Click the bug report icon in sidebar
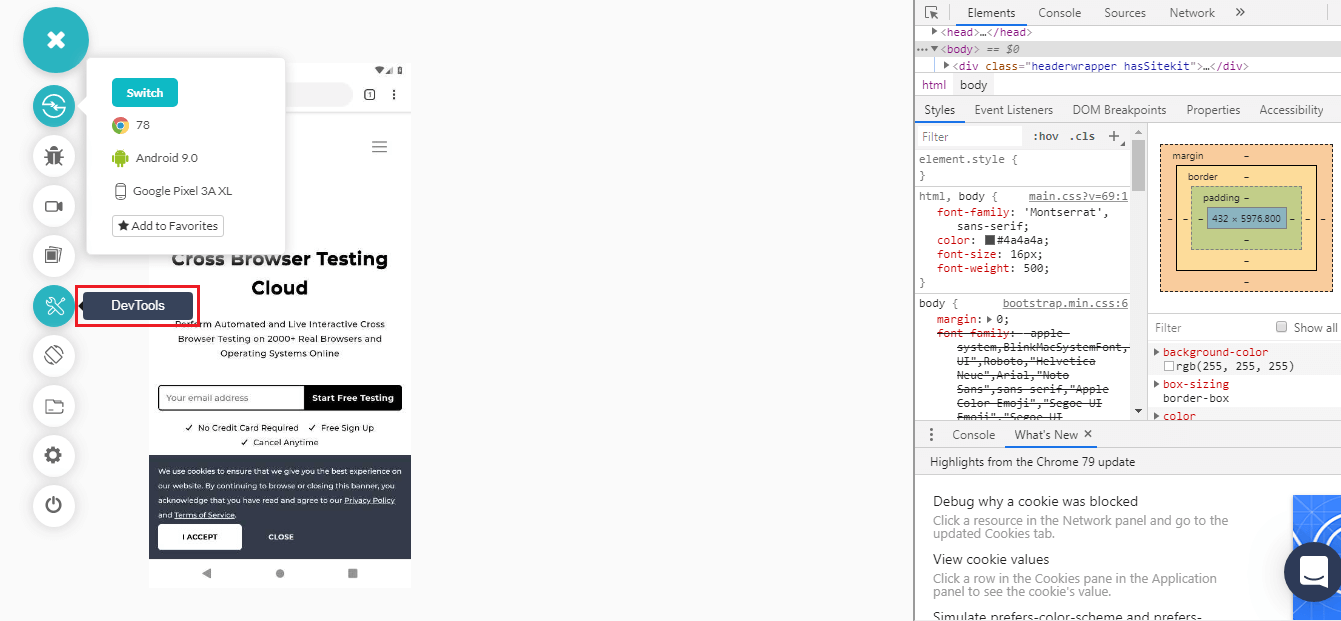 click(54, 156)
